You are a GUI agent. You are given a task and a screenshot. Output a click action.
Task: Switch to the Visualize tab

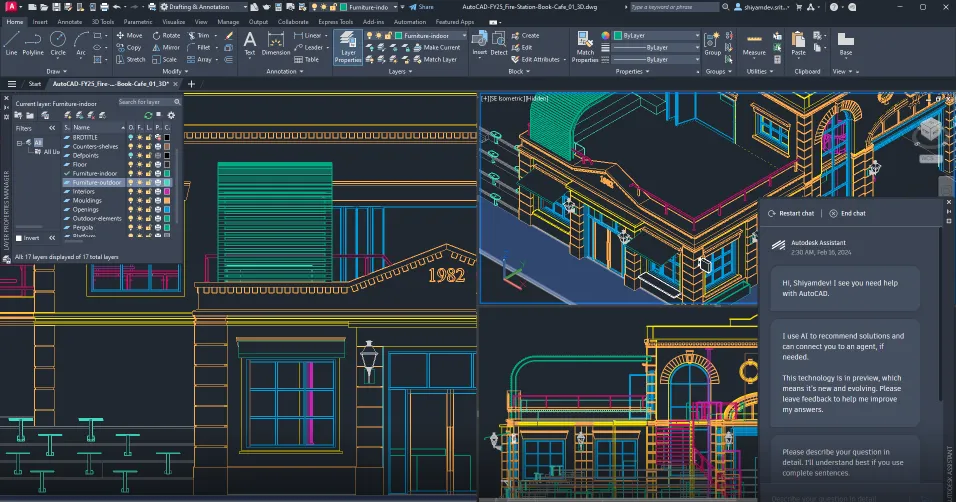174,22
